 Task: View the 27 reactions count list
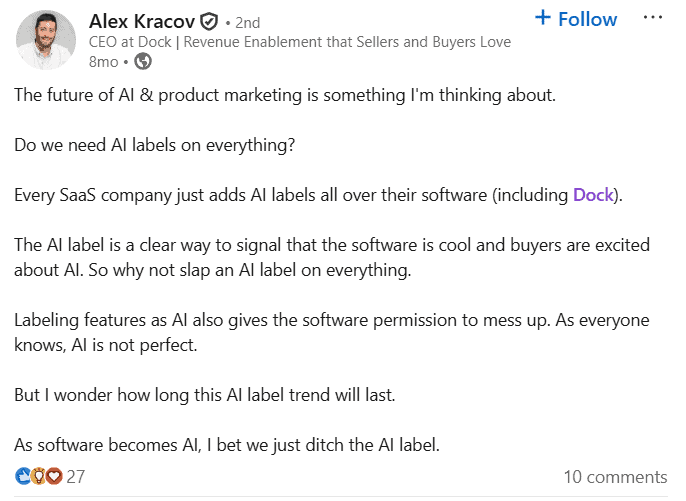(76, 477)
